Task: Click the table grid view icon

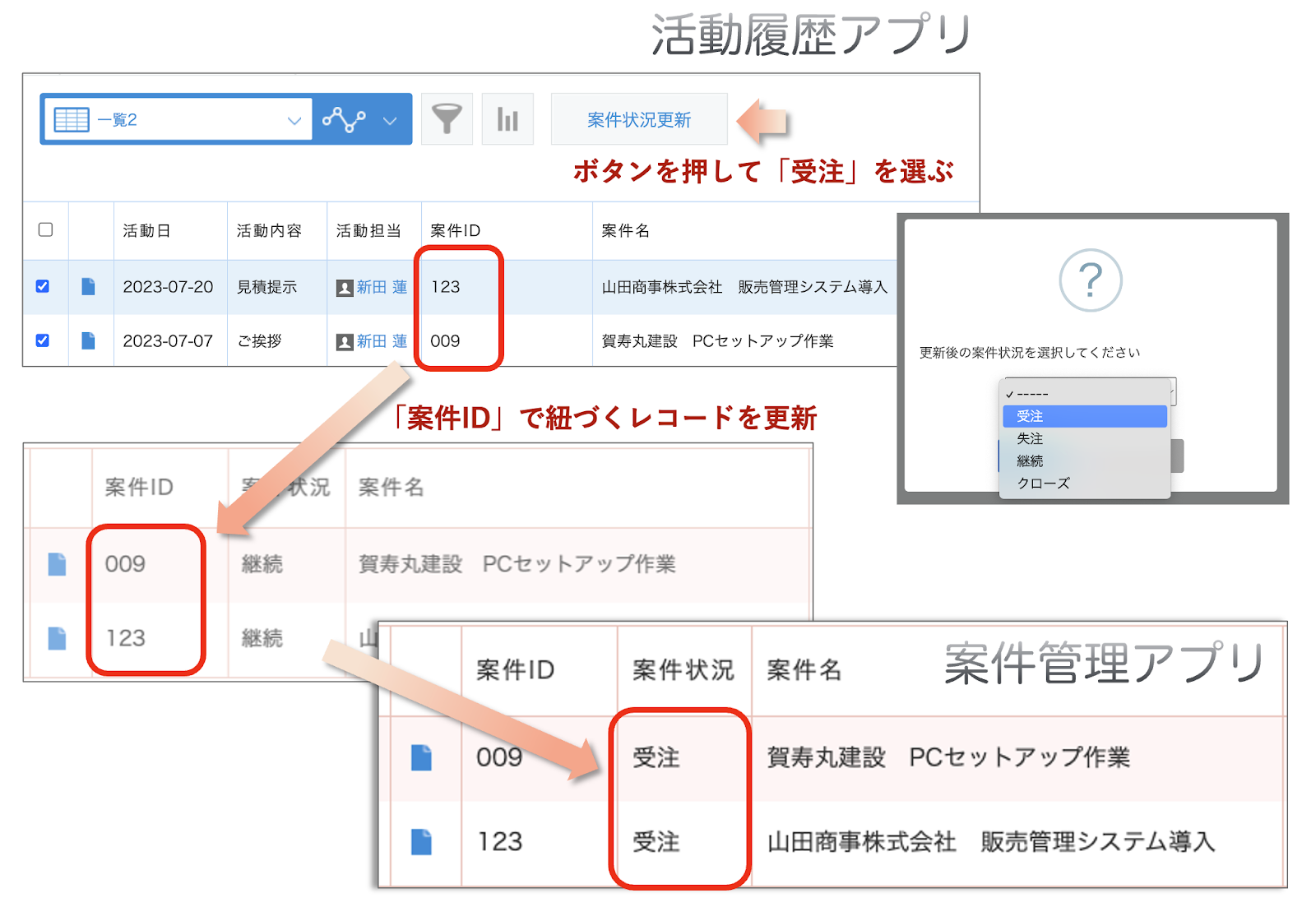Action: coord(72,119)
